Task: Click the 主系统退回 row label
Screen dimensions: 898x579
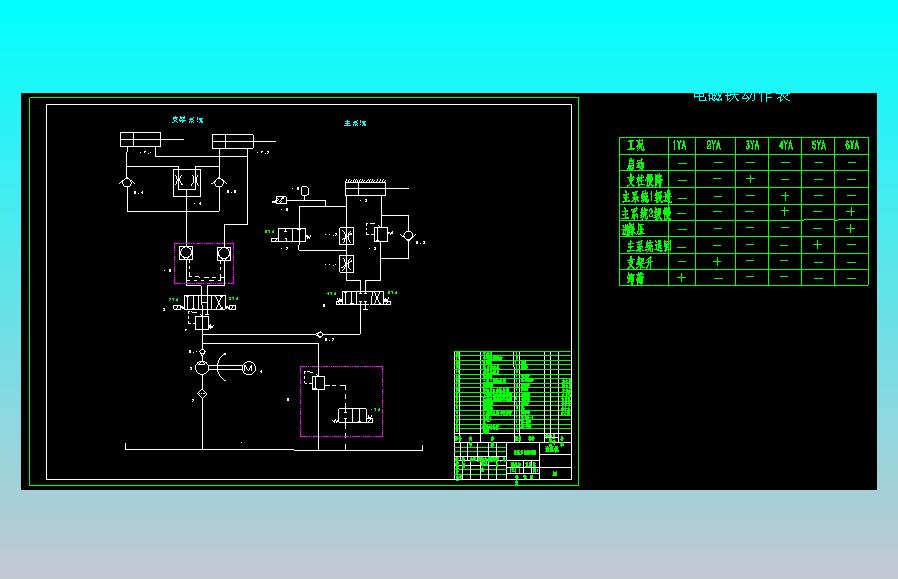Action: (x=648, y=246)
